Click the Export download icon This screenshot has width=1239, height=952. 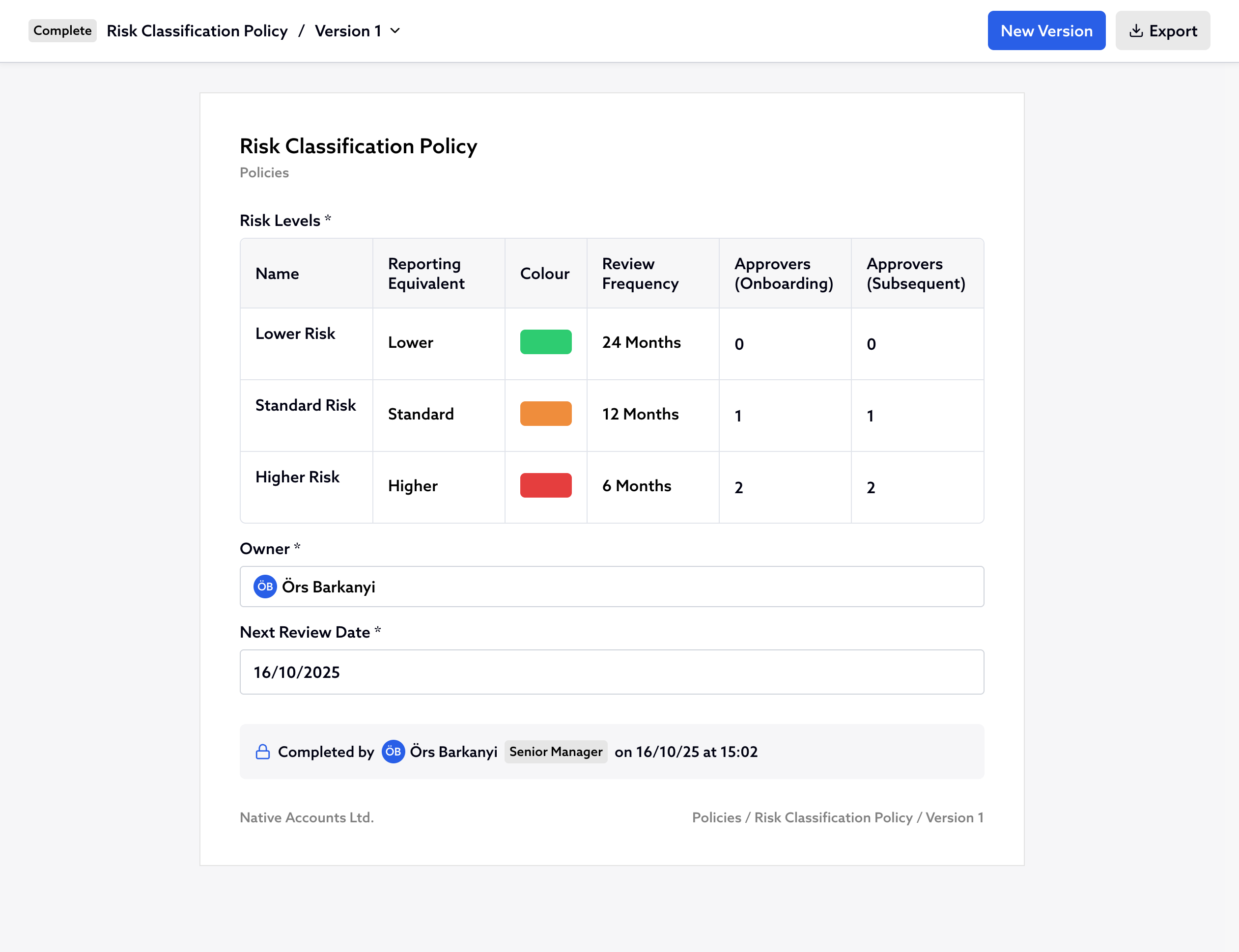(1135, 30)
